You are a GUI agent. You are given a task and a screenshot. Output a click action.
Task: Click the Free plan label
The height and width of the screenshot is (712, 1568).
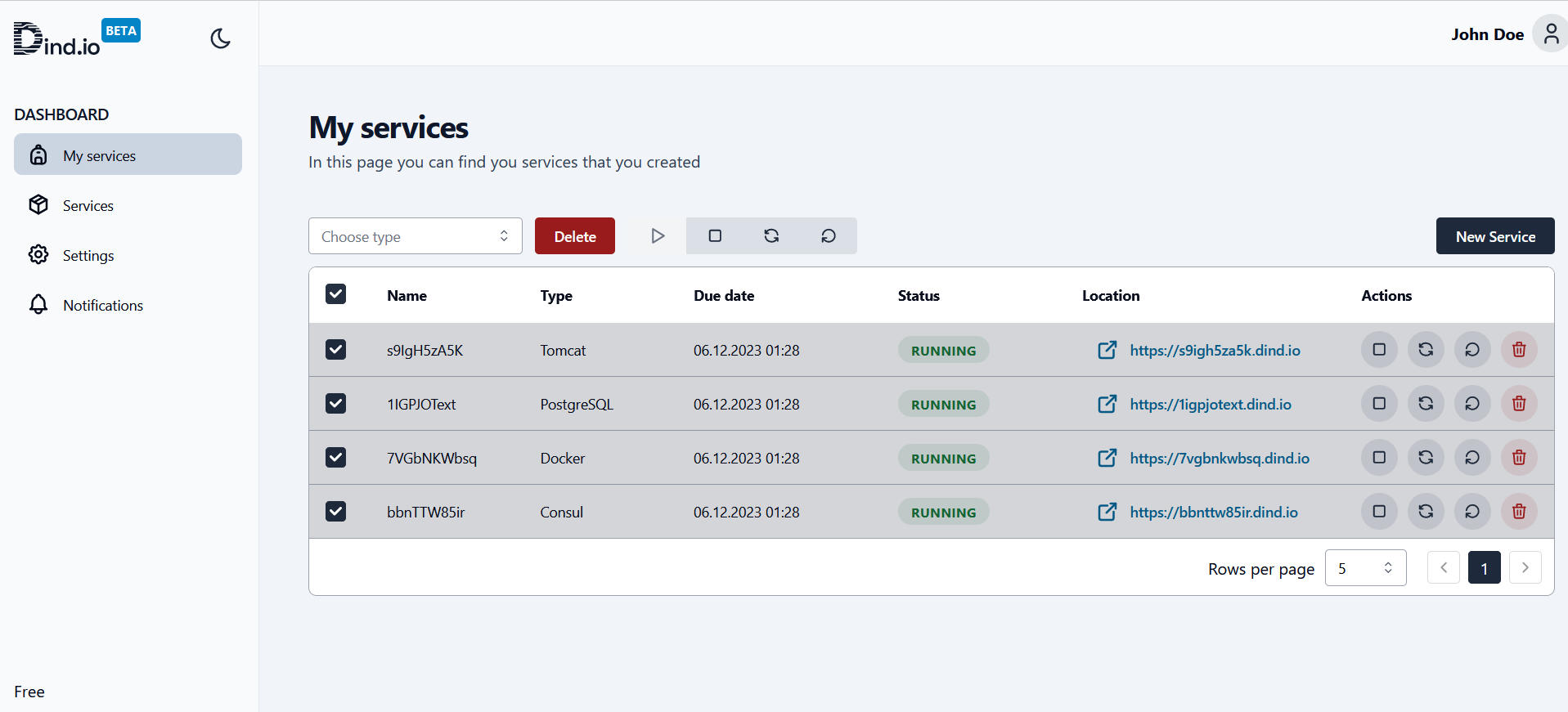[29, 692]
